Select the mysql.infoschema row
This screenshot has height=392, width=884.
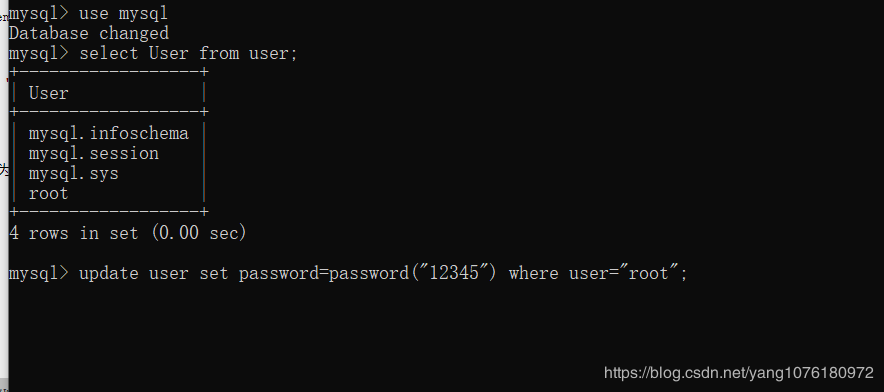[109, 134]
